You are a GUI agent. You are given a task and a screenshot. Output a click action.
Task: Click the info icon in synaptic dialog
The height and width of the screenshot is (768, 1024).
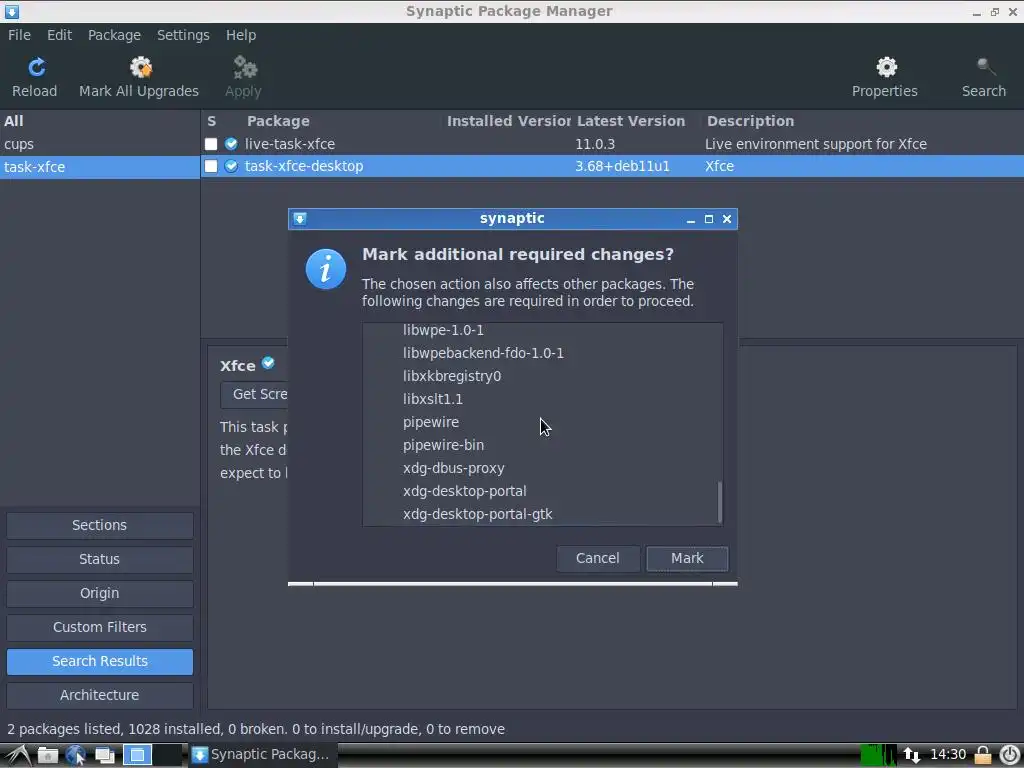[x=325, y=268]
